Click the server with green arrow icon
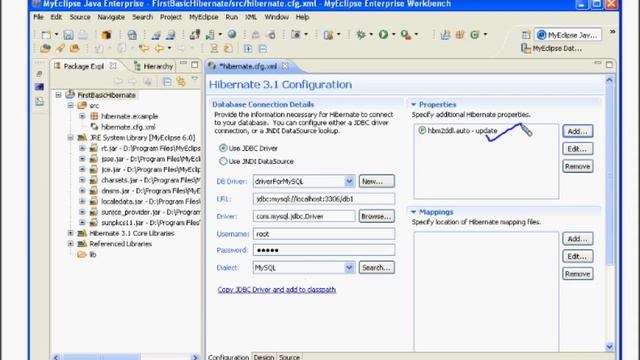Image resolution: width=640 pixels, height=360 pixels. pos(211,35)
